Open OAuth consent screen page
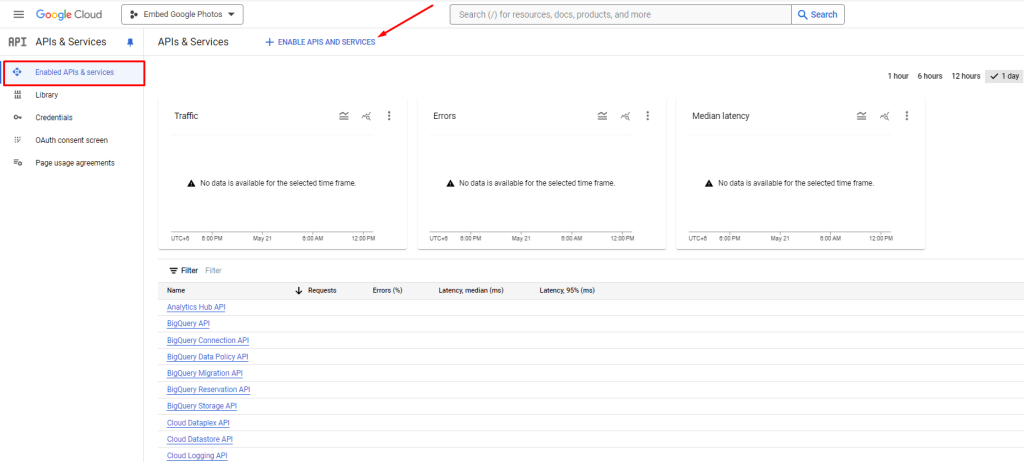 [71, 140]
